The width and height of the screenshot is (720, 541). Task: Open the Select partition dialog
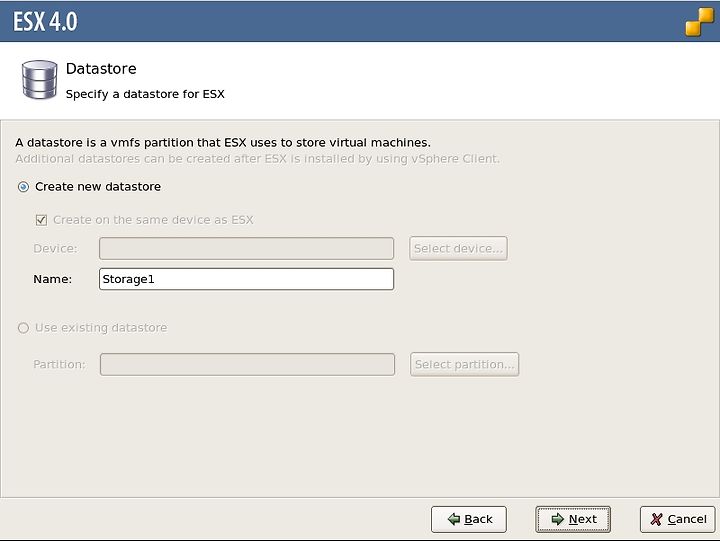pyautogui.click(x=464, y=364)
